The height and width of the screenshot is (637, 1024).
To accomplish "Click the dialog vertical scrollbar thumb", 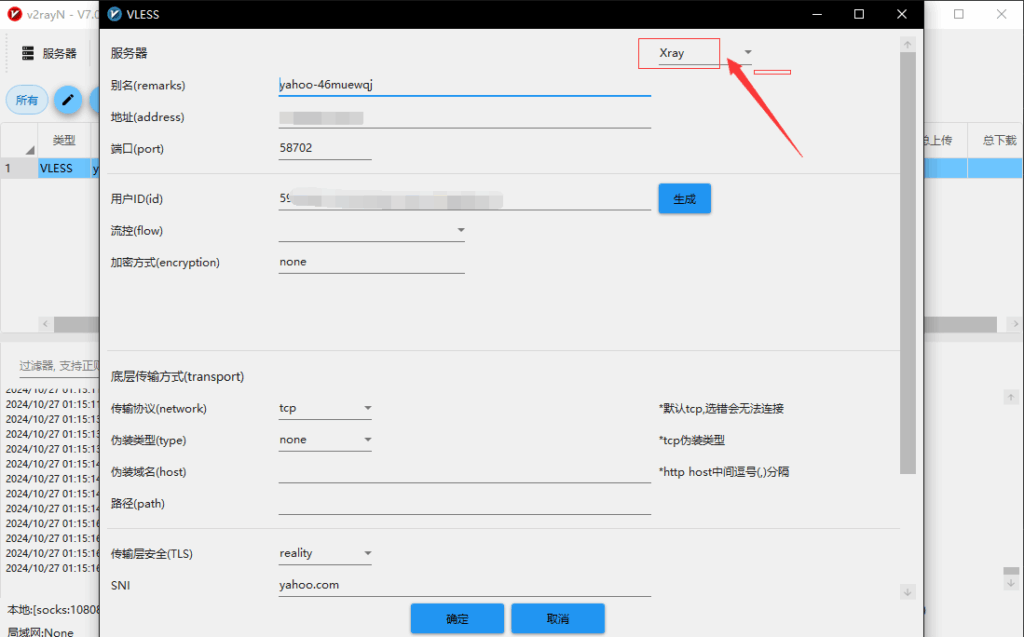I will pyautogui.click(x=908, y=262).
